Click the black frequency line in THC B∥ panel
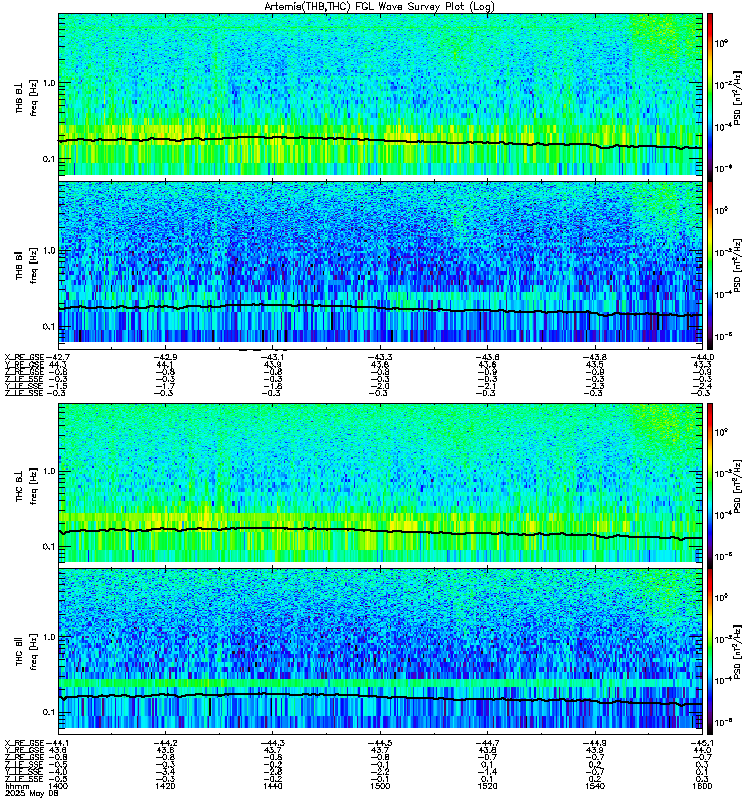Viewport: 750px width, 800px height. coord(380,696)
